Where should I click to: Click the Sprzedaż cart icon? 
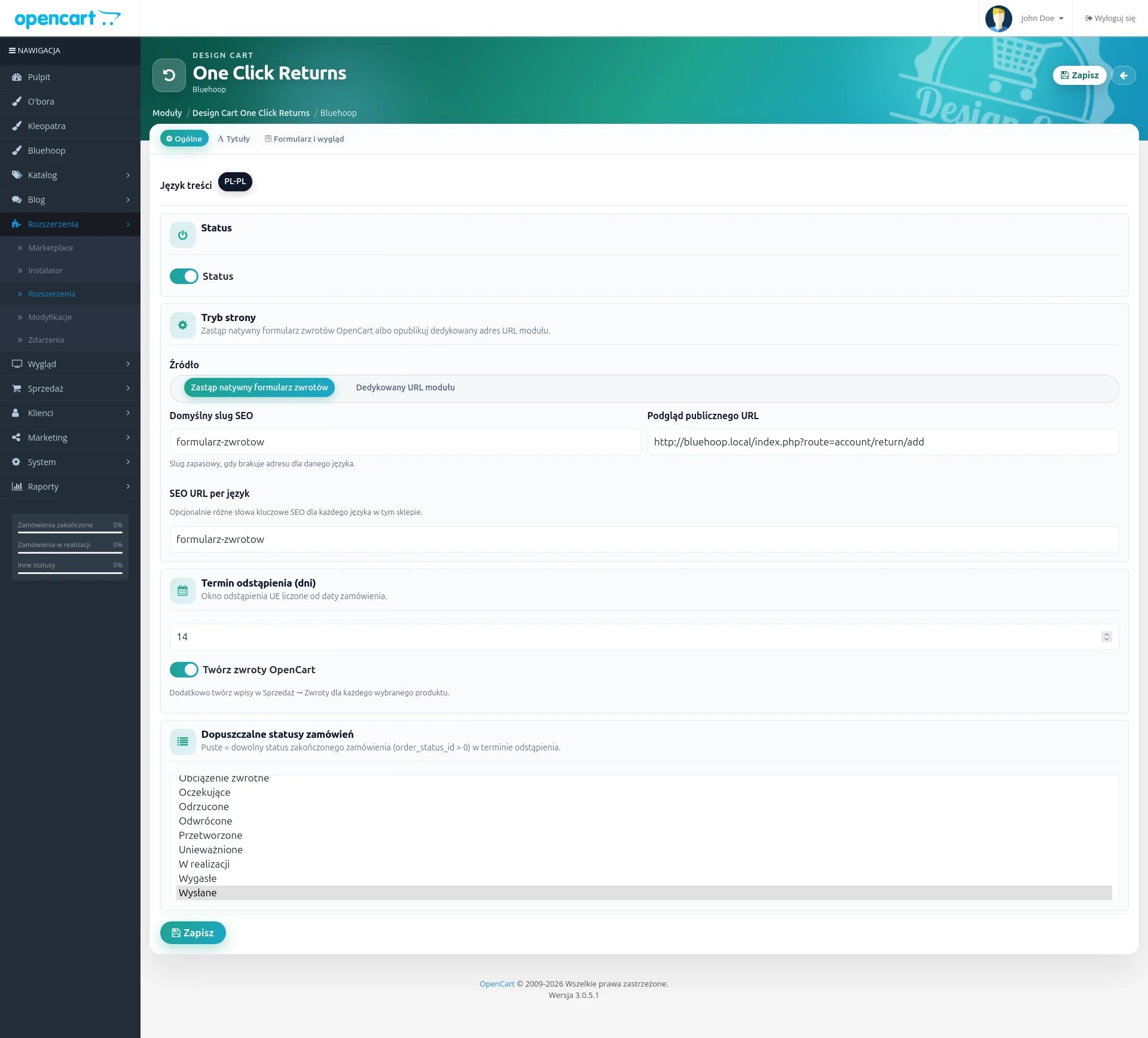pos(17,389)
